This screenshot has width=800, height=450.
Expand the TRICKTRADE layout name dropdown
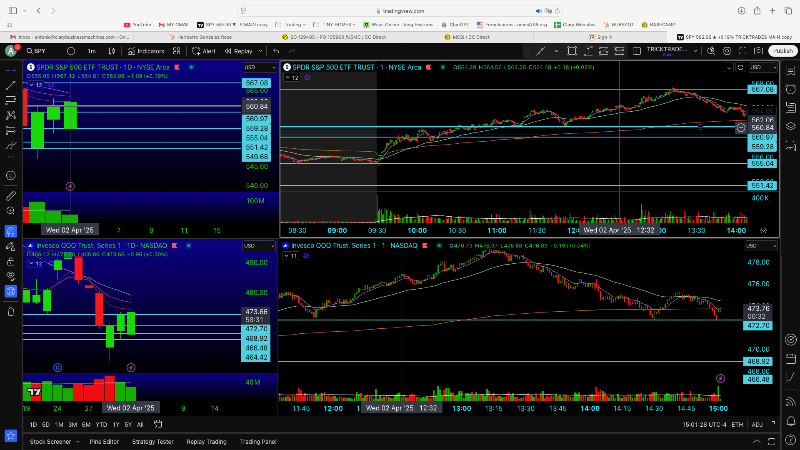[x=695, y=51]
